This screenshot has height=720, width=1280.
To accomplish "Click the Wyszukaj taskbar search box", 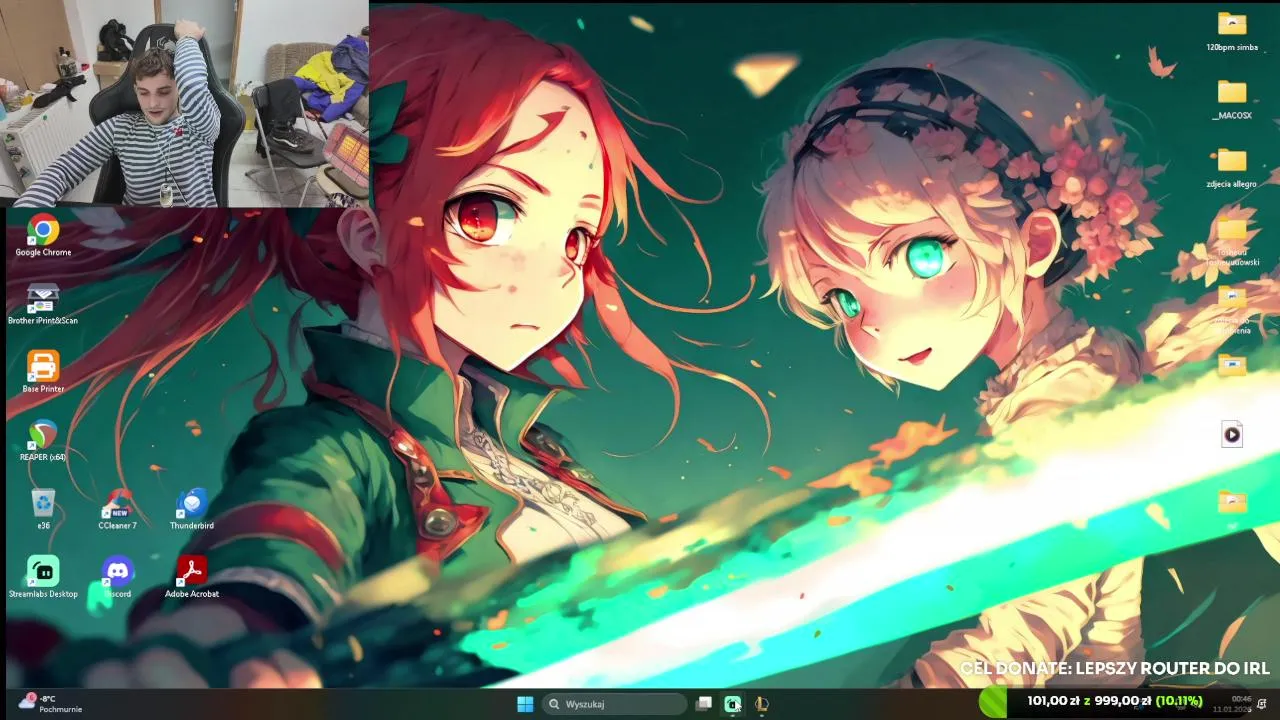I will (x=615, y=704).
